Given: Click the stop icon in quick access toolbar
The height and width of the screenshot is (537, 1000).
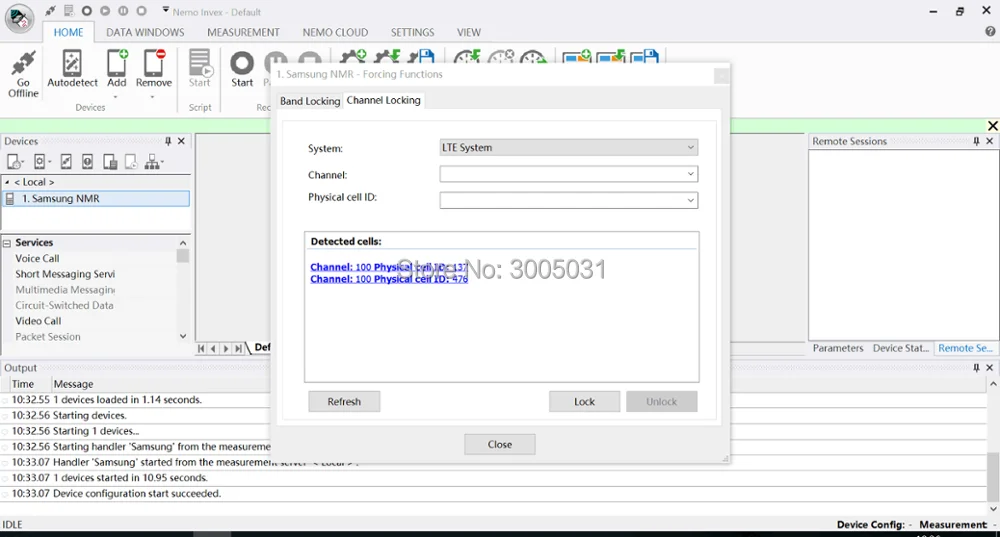Looking at the screenshot, I should pos(142,11).
